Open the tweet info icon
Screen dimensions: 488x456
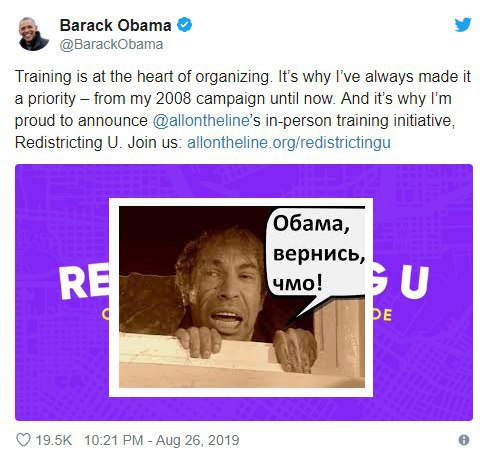464,440
